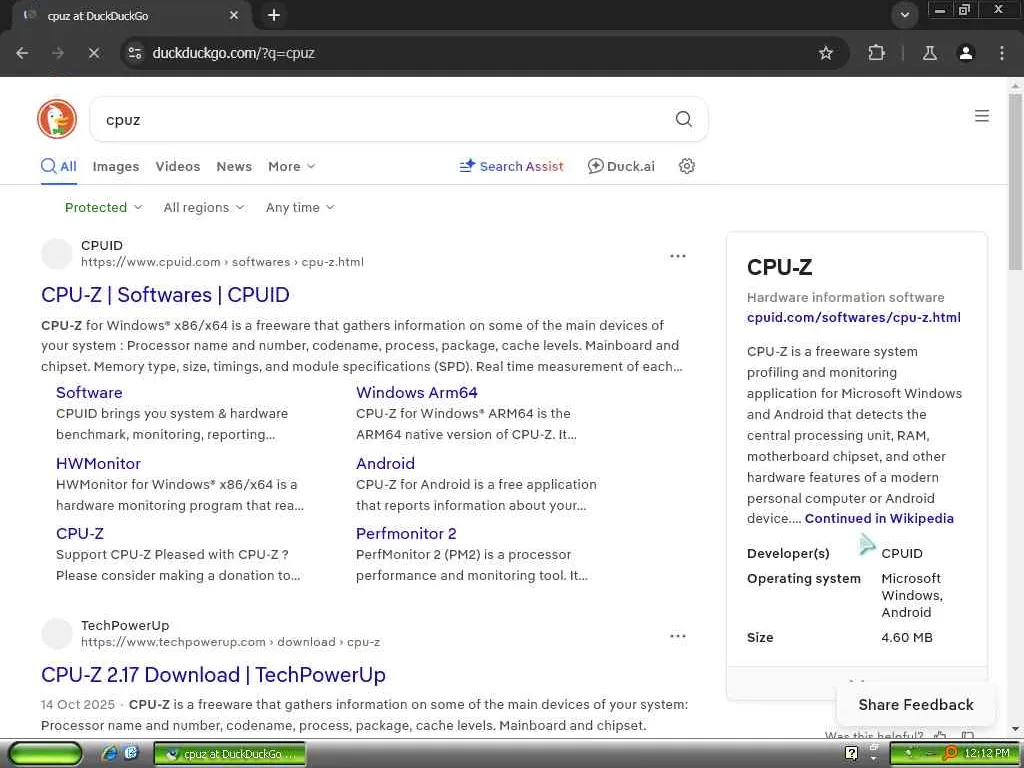This screenshot has width=1024, height=768.
Task: Open the HWMonitor sitelink
Action: 98,464
